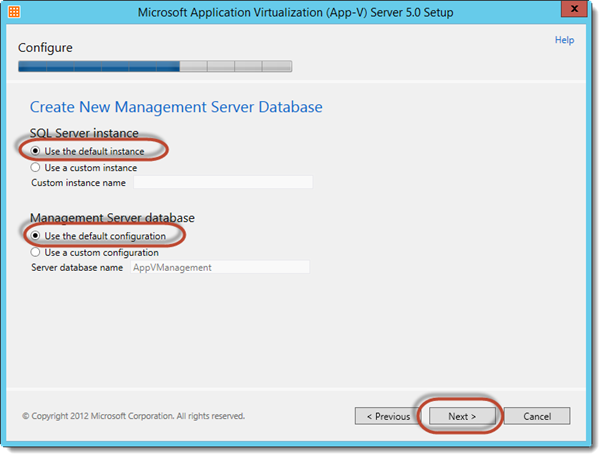Click 'Create New Management Server Database' heading
Image resolution: width=604 pixels, height=459 pixels.
(x=176, y=107)
